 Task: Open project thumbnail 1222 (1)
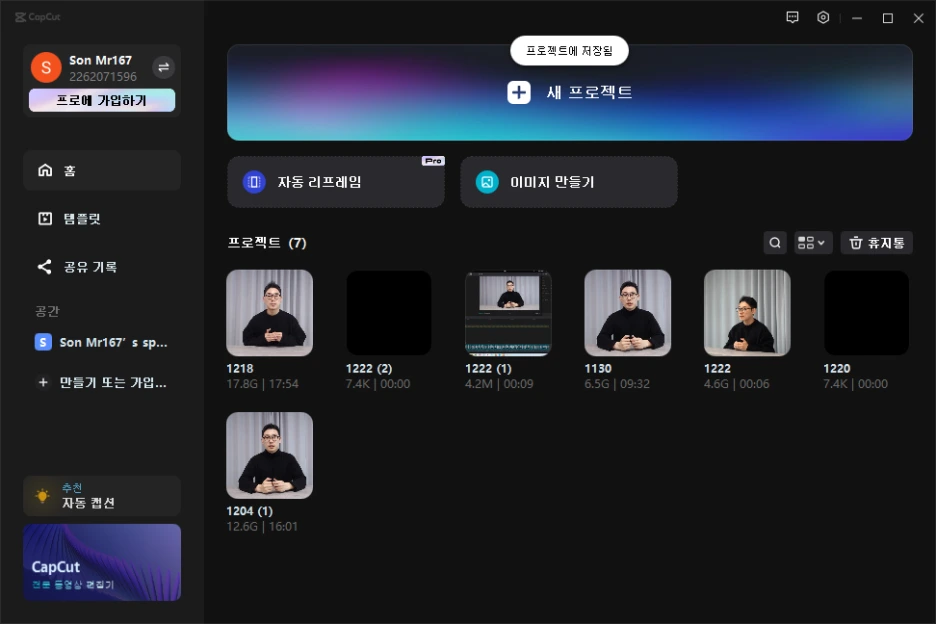509,313
